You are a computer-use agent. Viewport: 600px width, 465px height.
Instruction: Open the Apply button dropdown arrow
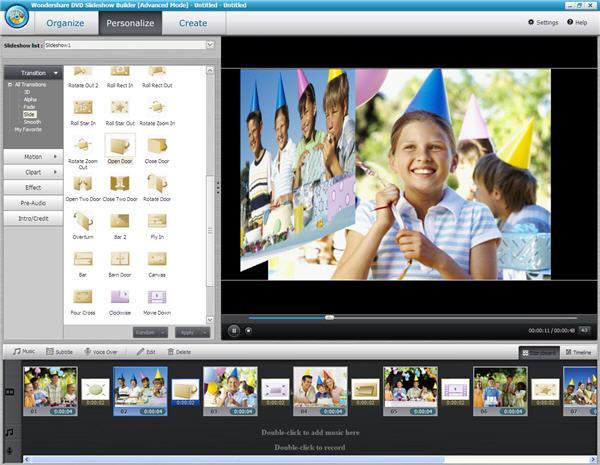[205, 333]
